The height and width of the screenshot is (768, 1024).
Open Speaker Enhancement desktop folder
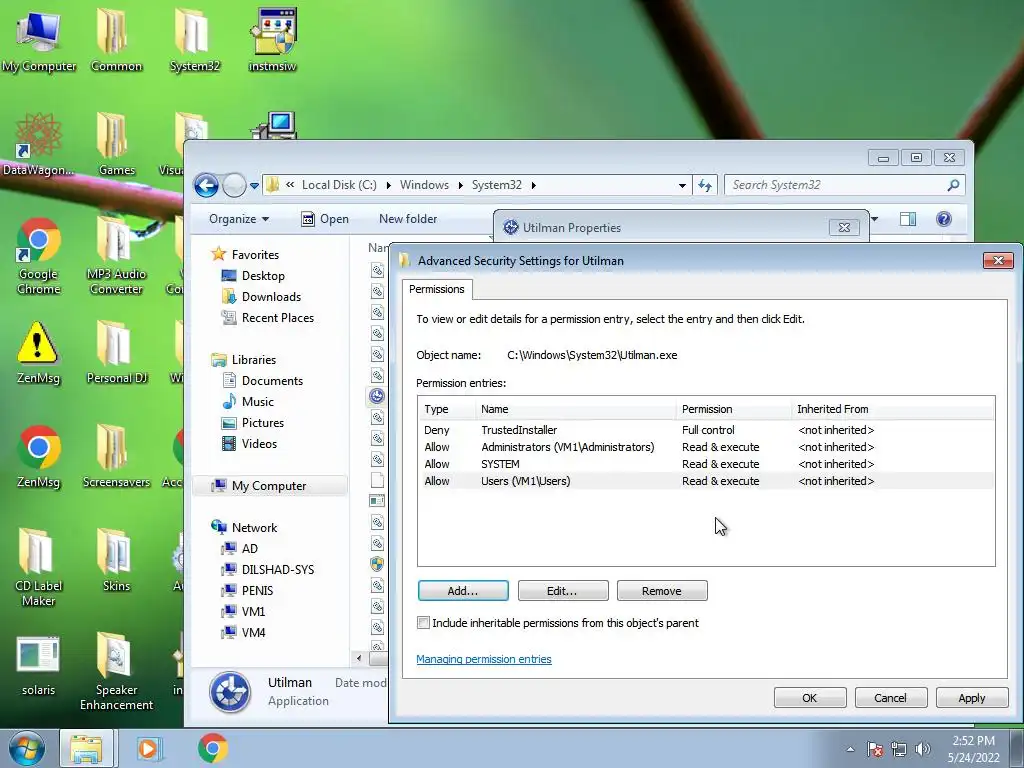coord(116,673)
